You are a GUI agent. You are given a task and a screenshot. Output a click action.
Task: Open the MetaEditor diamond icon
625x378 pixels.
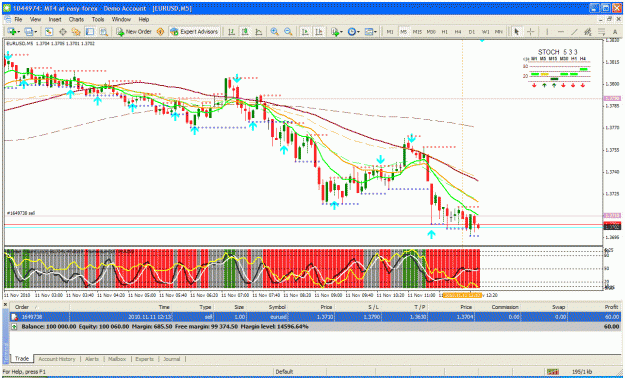(161, 32)
